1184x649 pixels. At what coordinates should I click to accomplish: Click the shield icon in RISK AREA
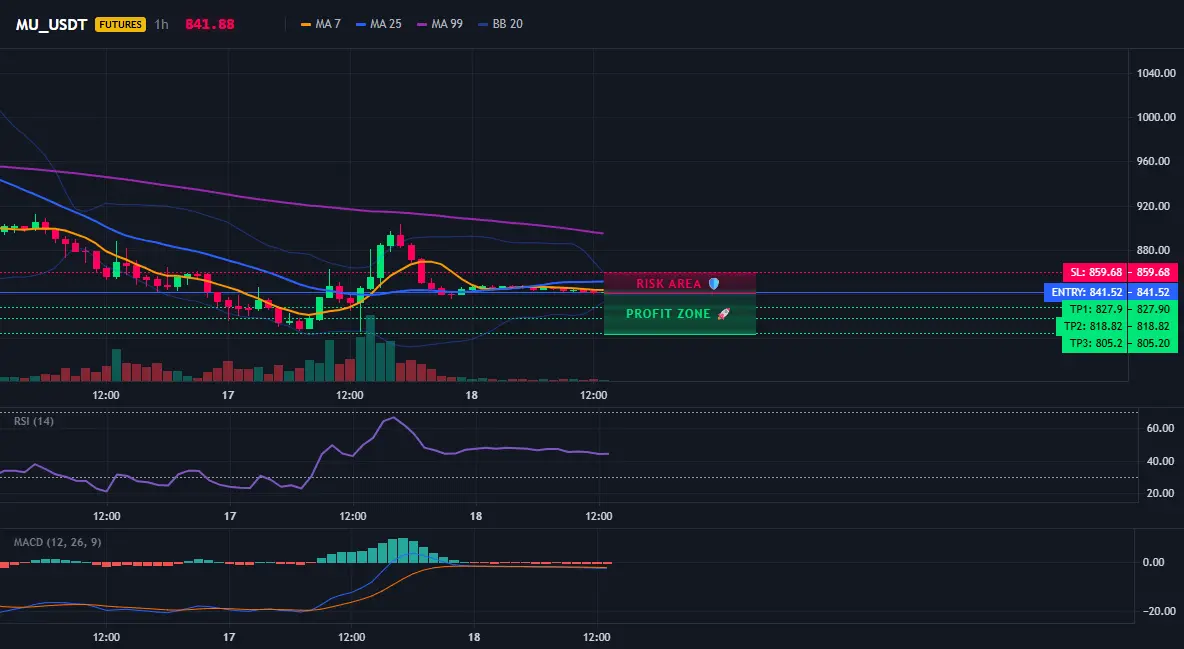714,283
